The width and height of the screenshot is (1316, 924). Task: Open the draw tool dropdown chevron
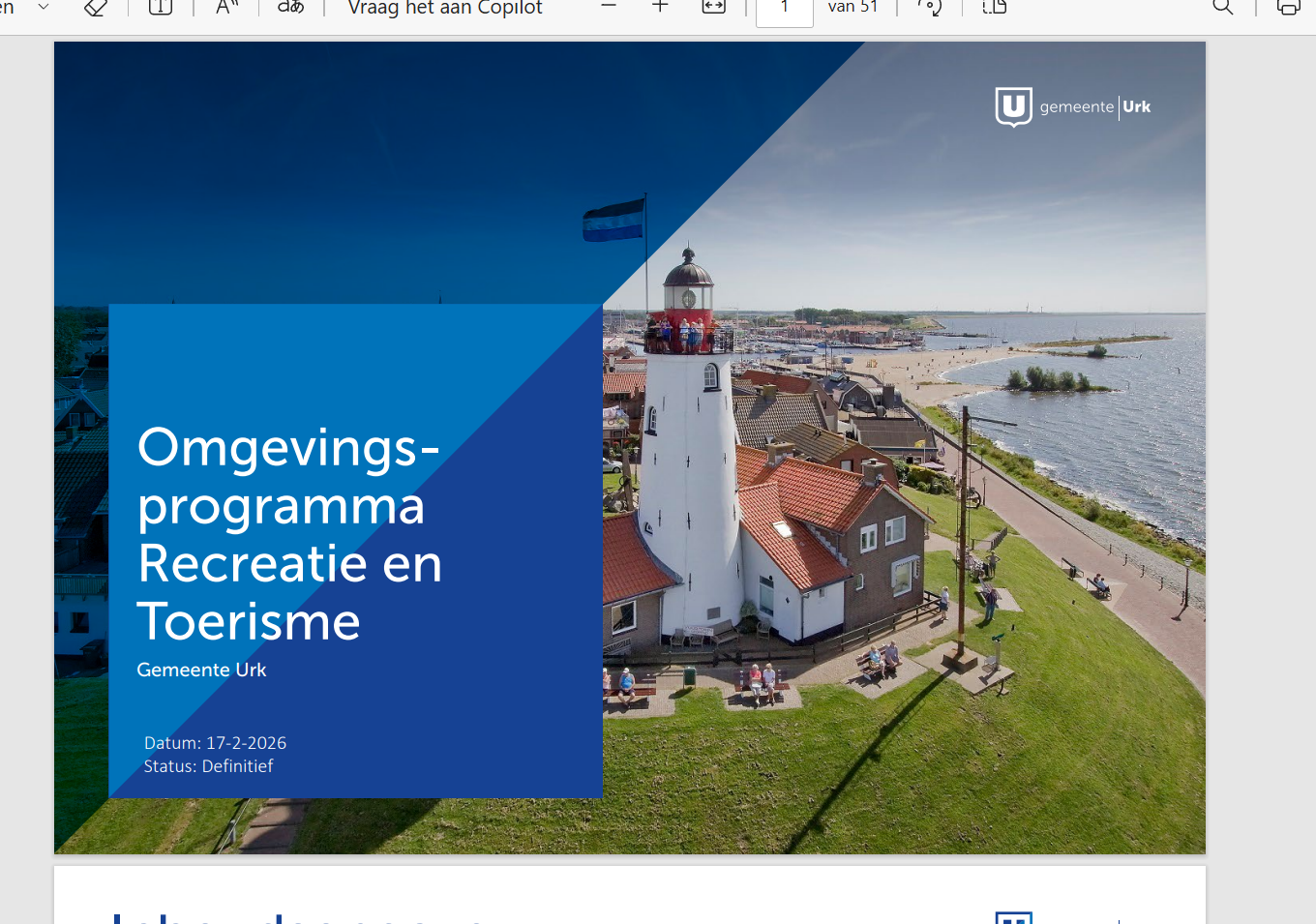(x=44, y=7)
